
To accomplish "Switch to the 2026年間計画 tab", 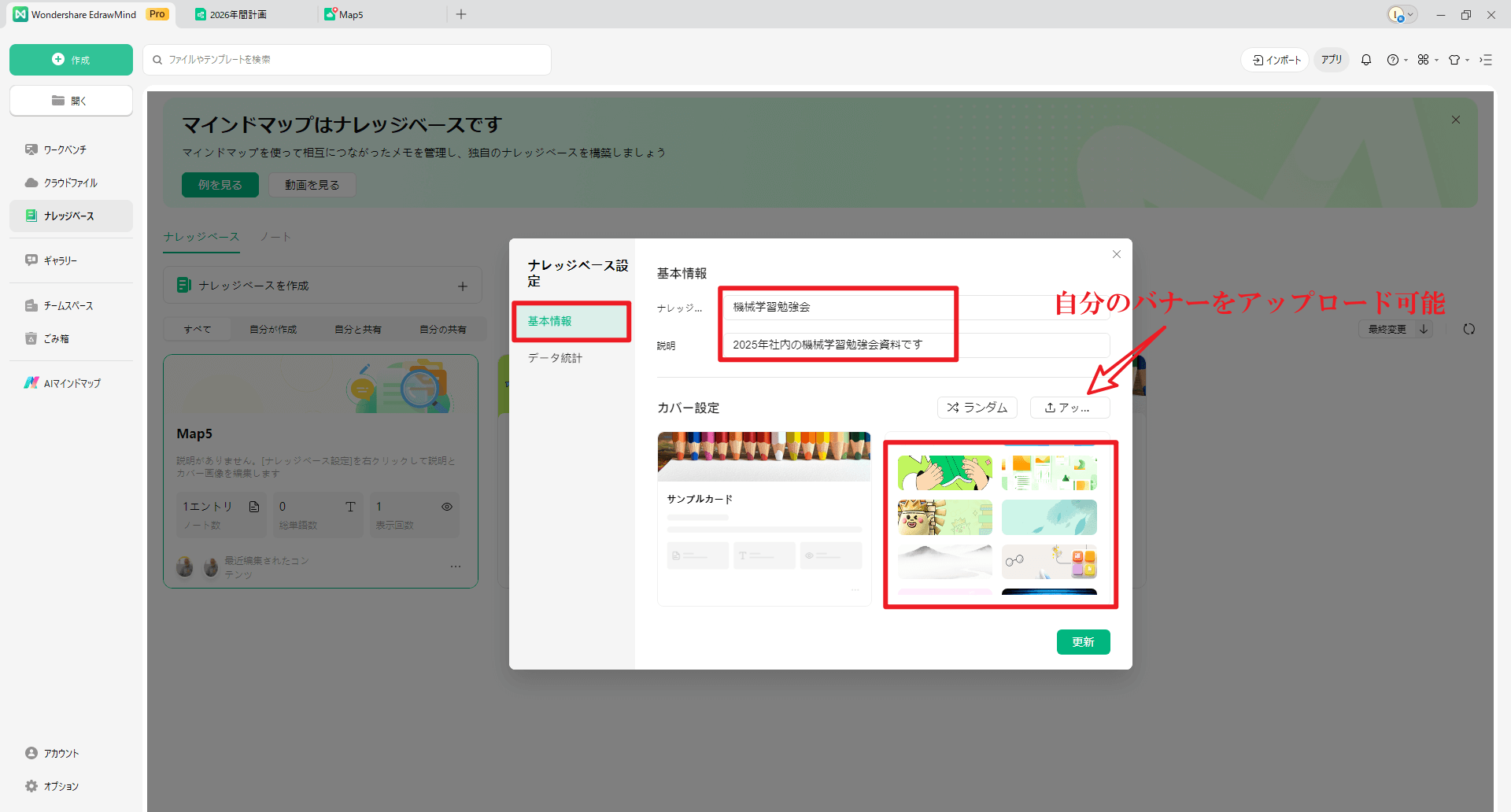I will click(236, 13).
